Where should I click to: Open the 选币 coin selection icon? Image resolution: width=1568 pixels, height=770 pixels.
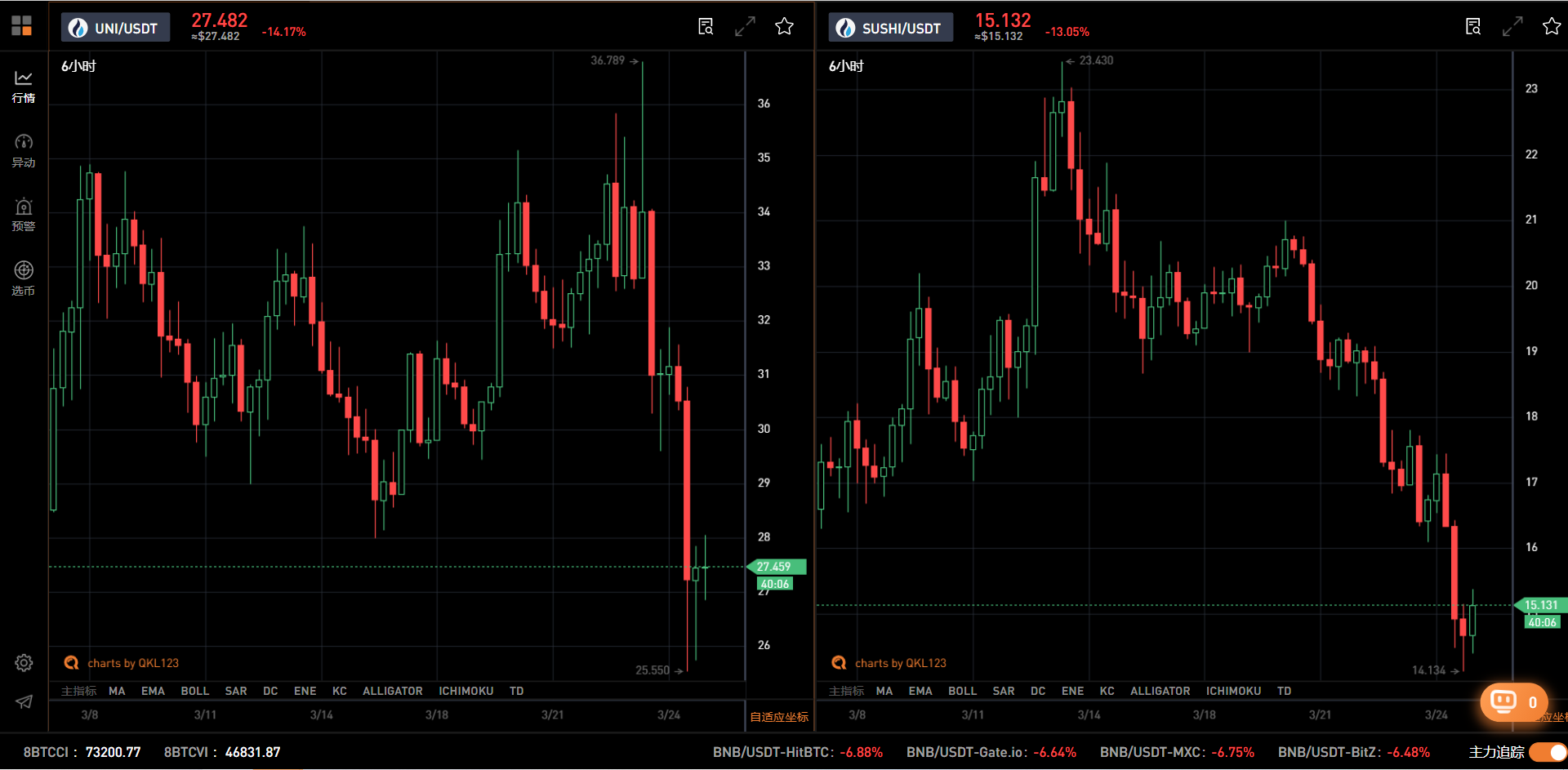[24, 278]
